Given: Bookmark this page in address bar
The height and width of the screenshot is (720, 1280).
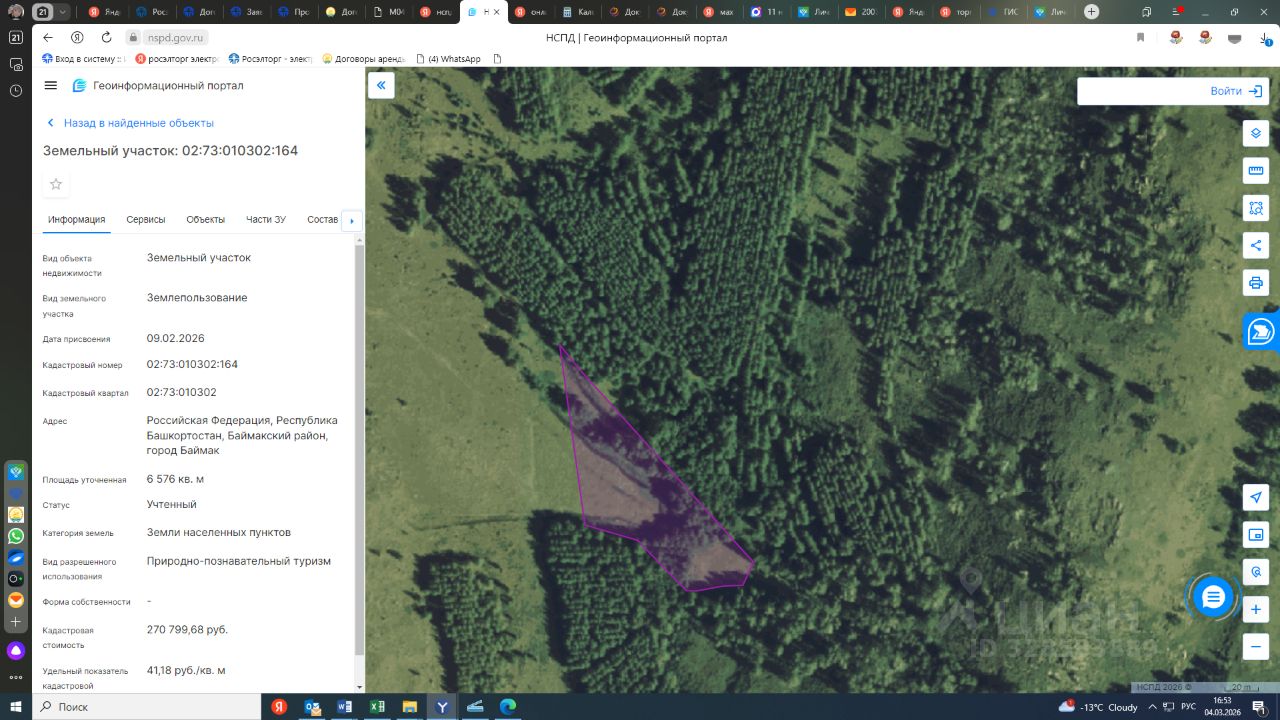Looking at the screenshot, I should (x=1140, y=38).
